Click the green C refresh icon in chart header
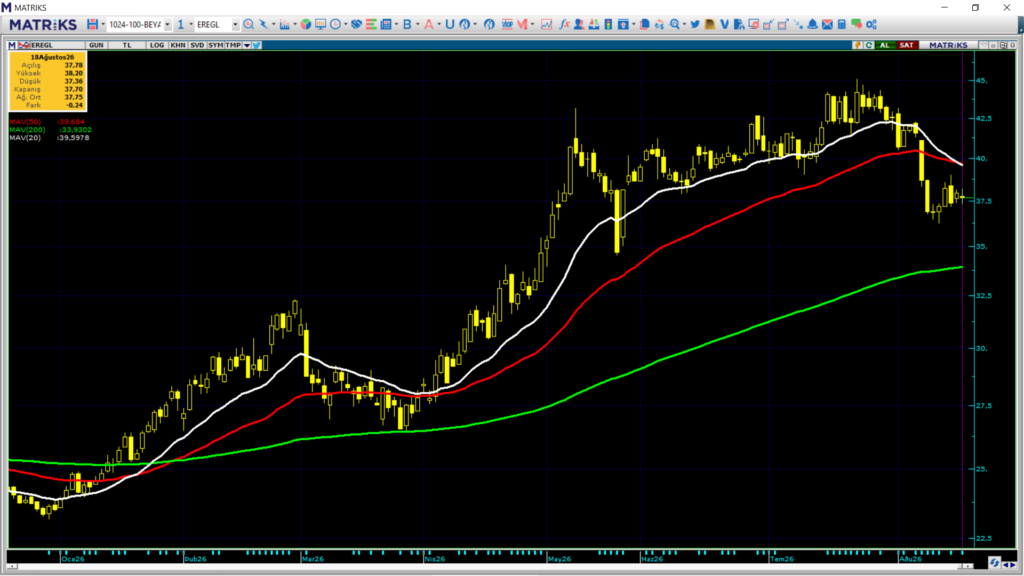 coord(869,45)
